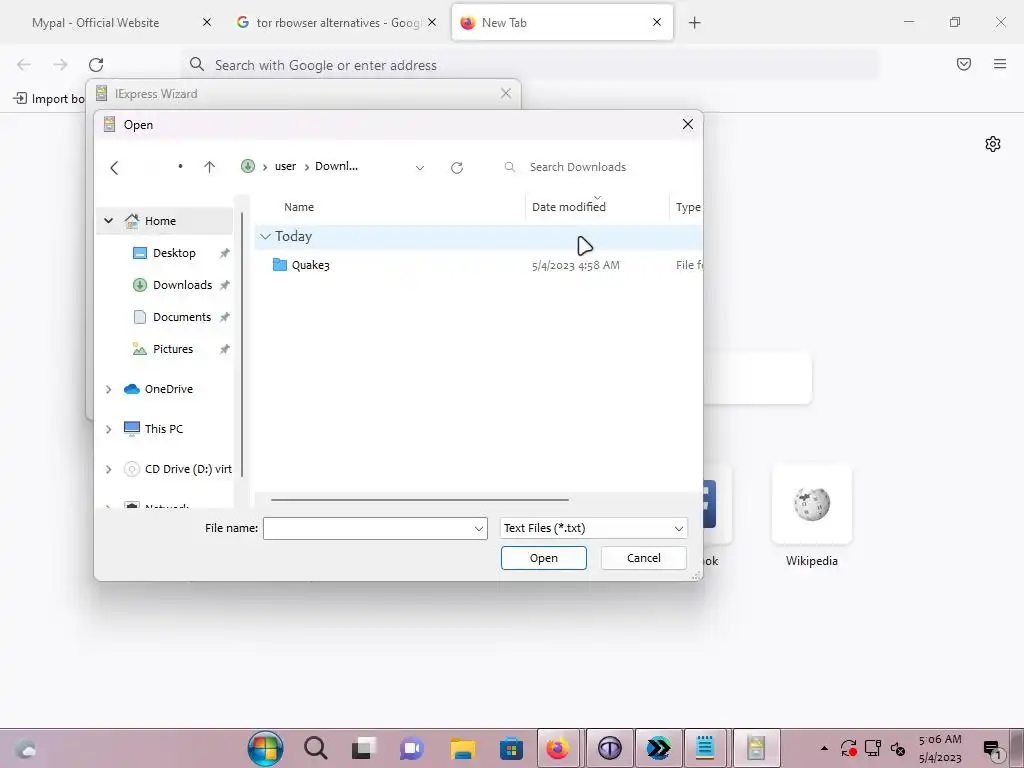Screen dimensions: 1024x768
Task: Open Microsoft Store from taskbar
Action: [x=511, y=748]
